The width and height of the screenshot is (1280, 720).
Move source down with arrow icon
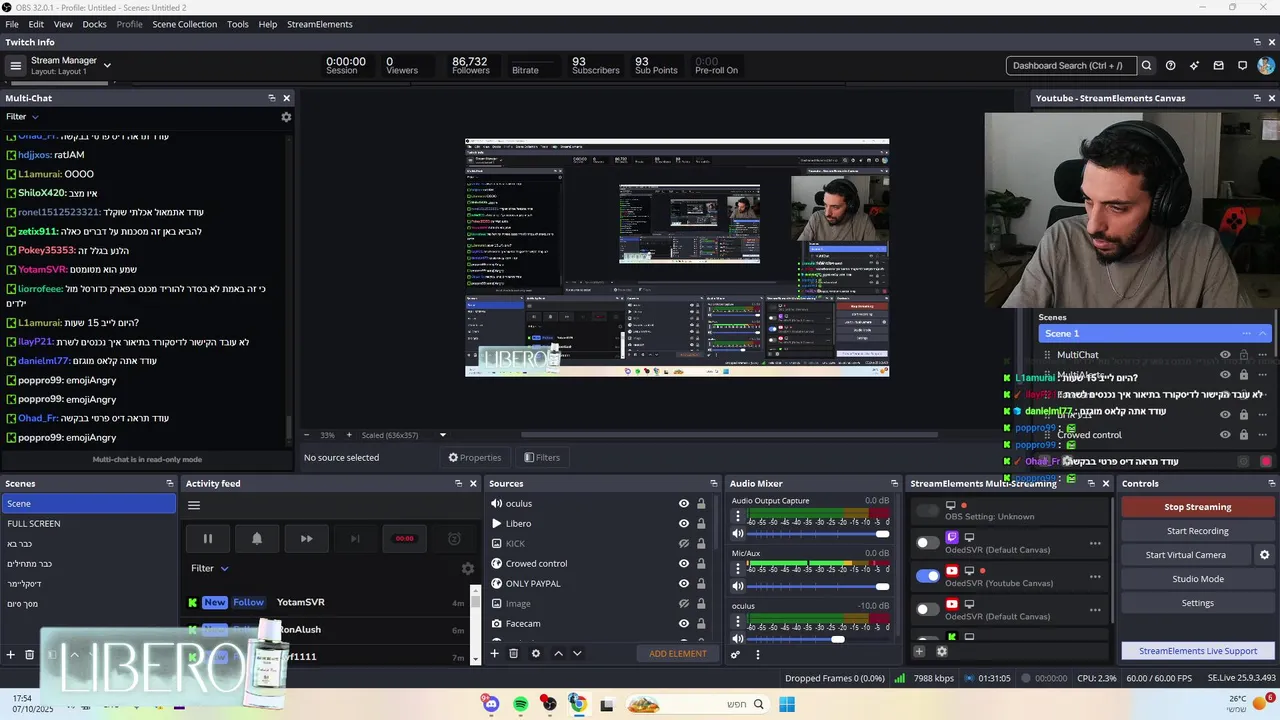[577, 653]
